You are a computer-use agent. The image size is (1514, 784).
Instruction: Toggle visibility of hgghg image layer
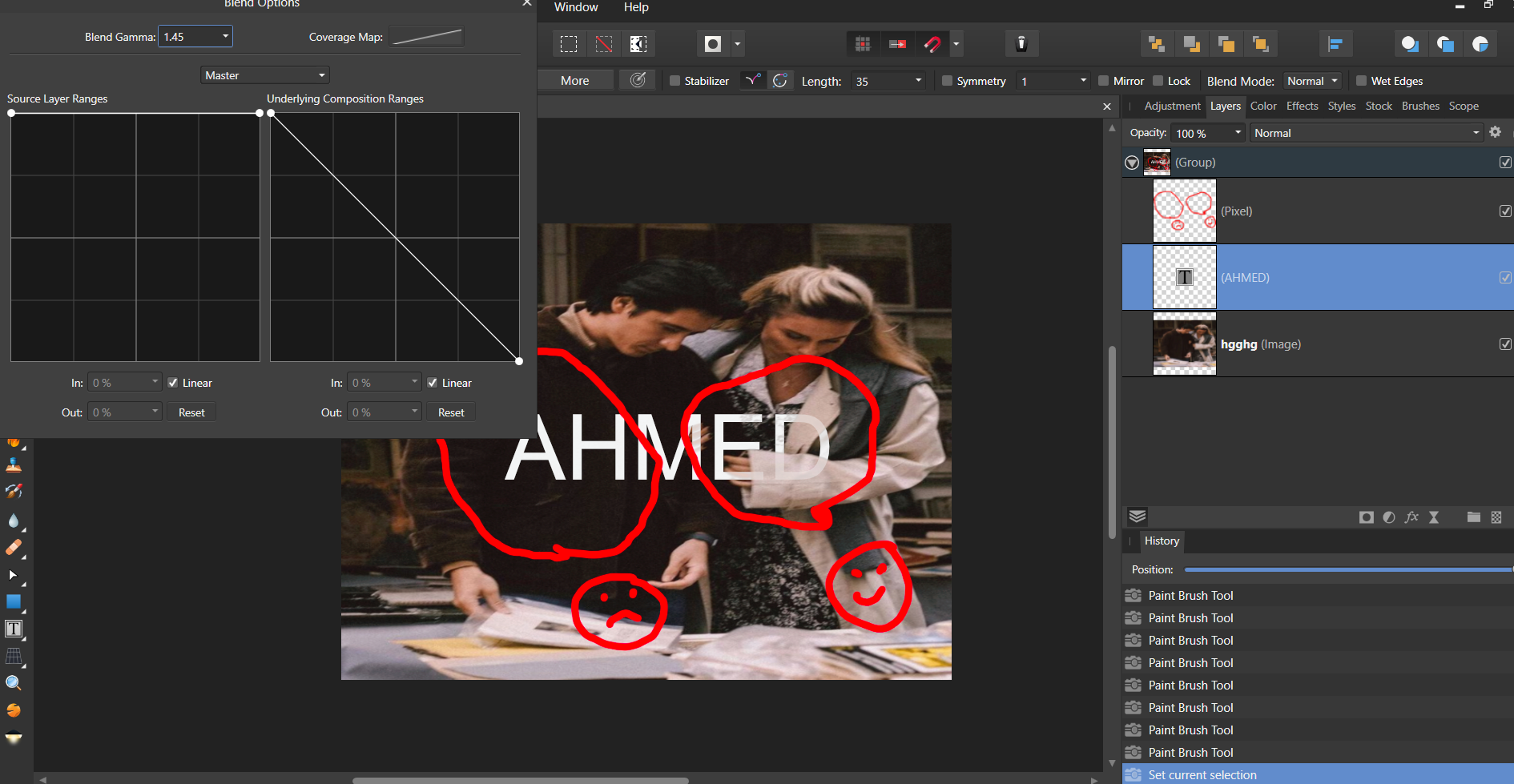[x=1505, y=344]
